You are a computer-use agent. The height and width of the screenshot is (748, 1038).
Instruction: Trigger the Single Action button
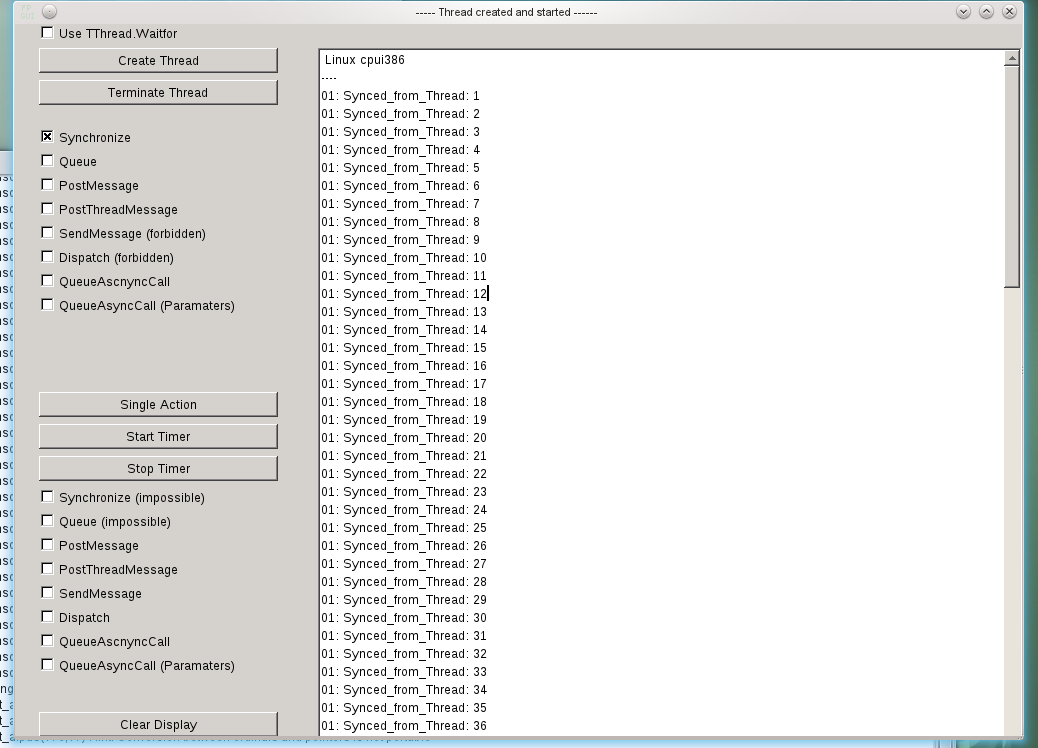pos(158,404)
